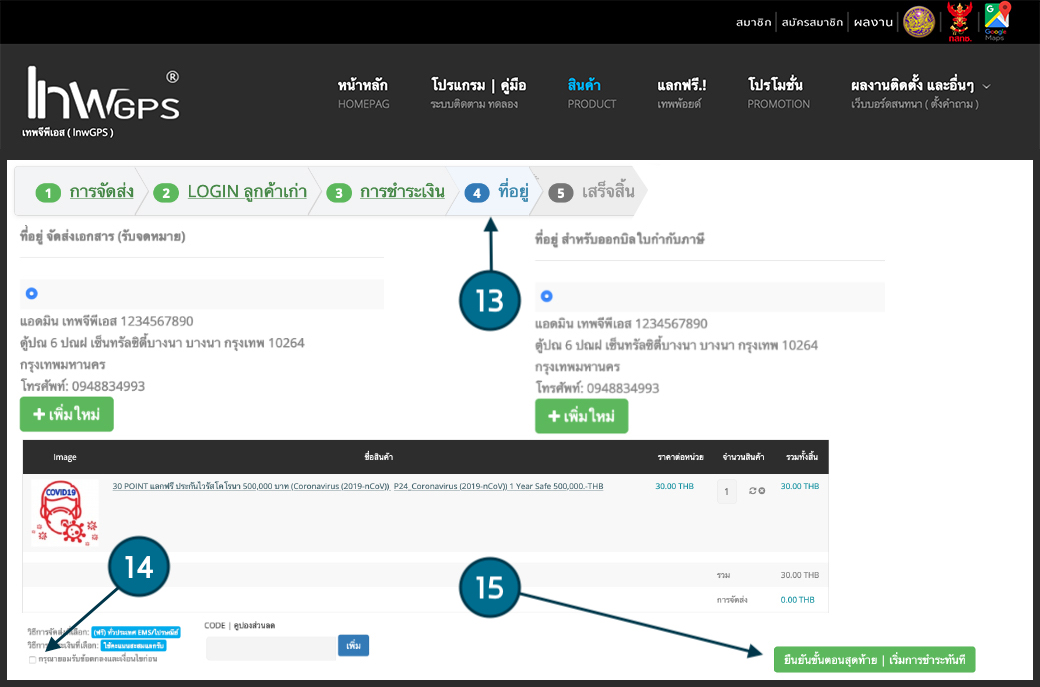
Task: Click the lnwGPS logo
Action: tap(103, 100)
